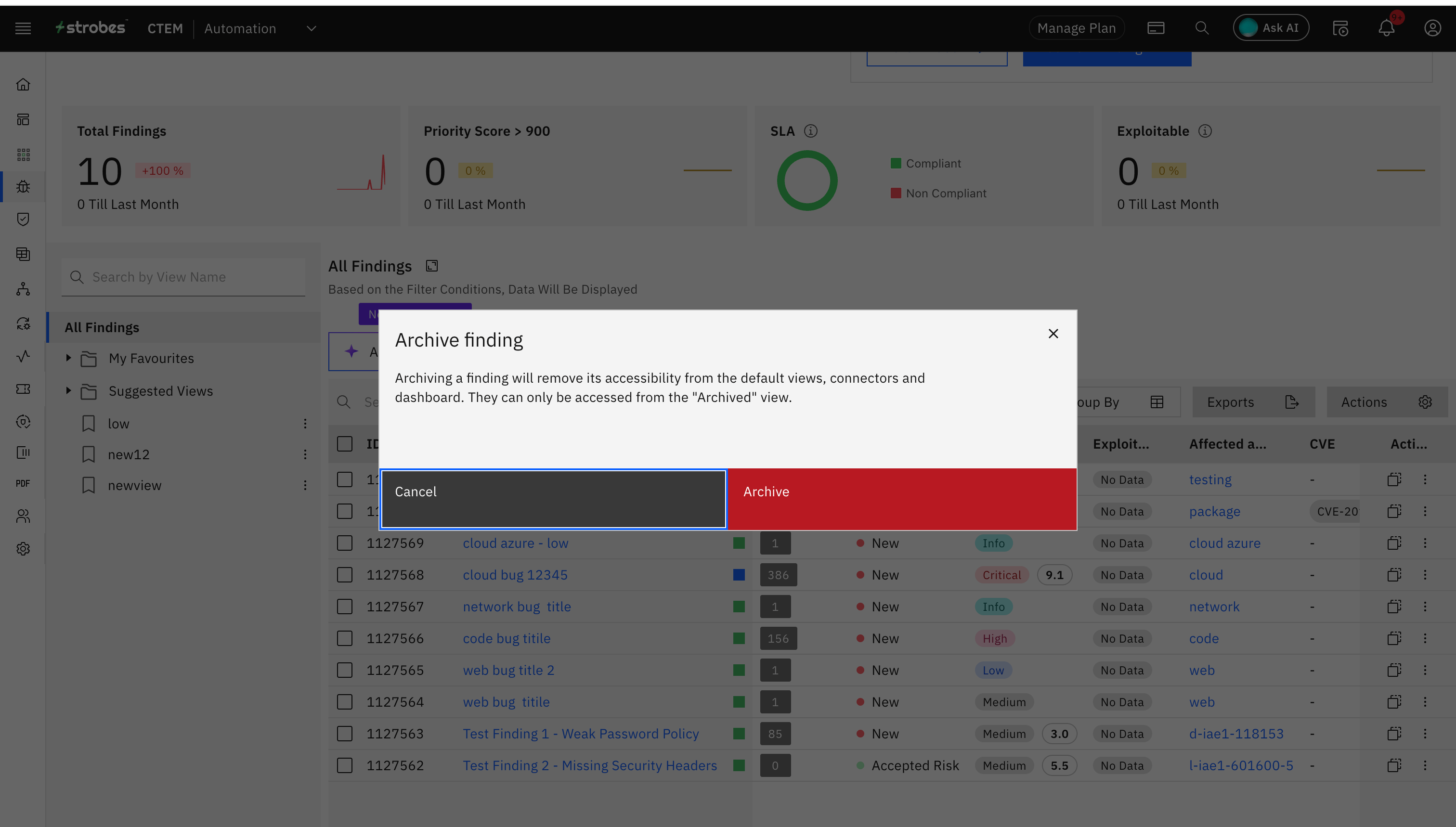Open the PDF reports sidebar icon

point(23,483)
